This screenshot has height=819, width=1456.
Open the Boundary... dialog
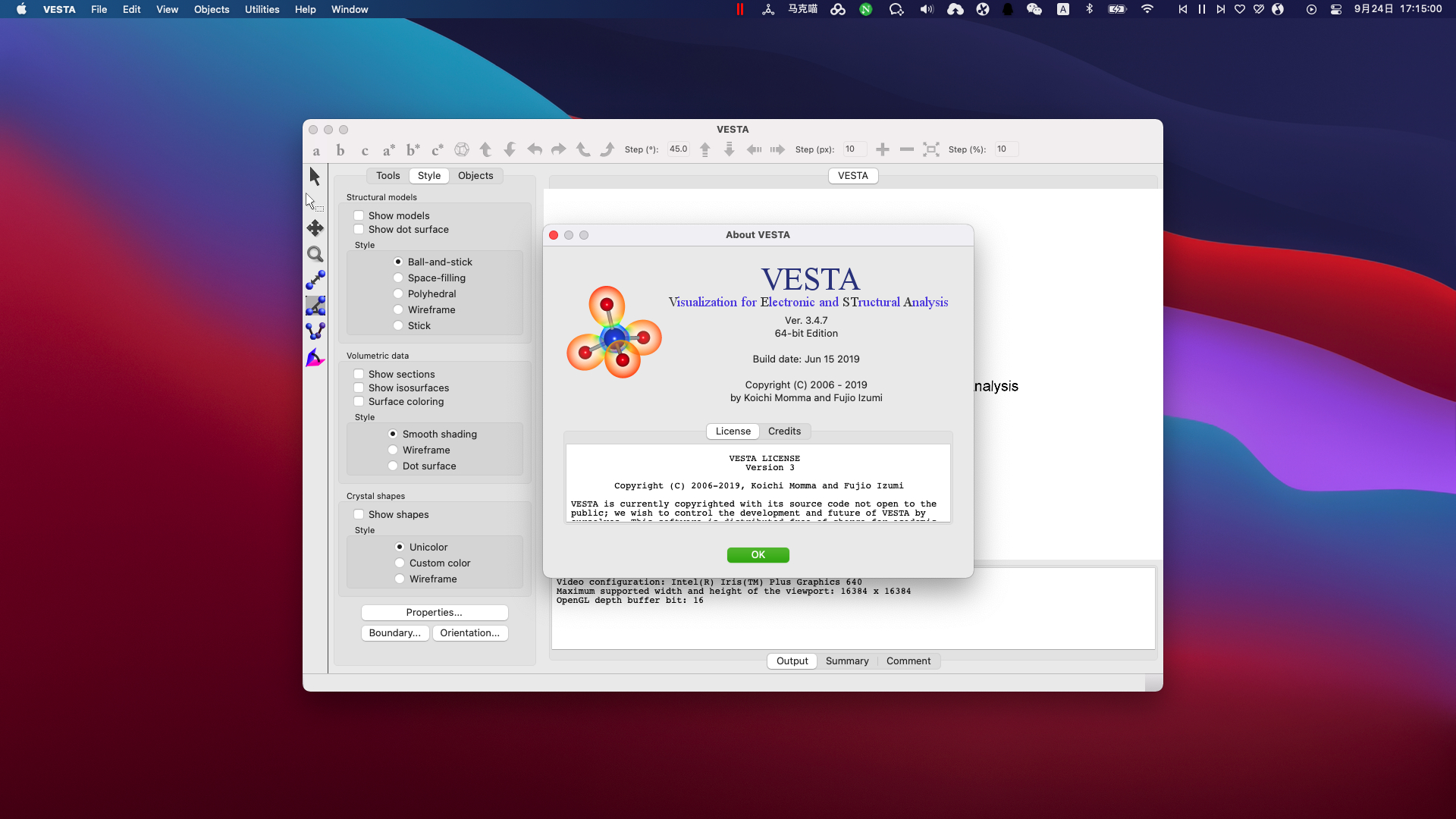394,633
